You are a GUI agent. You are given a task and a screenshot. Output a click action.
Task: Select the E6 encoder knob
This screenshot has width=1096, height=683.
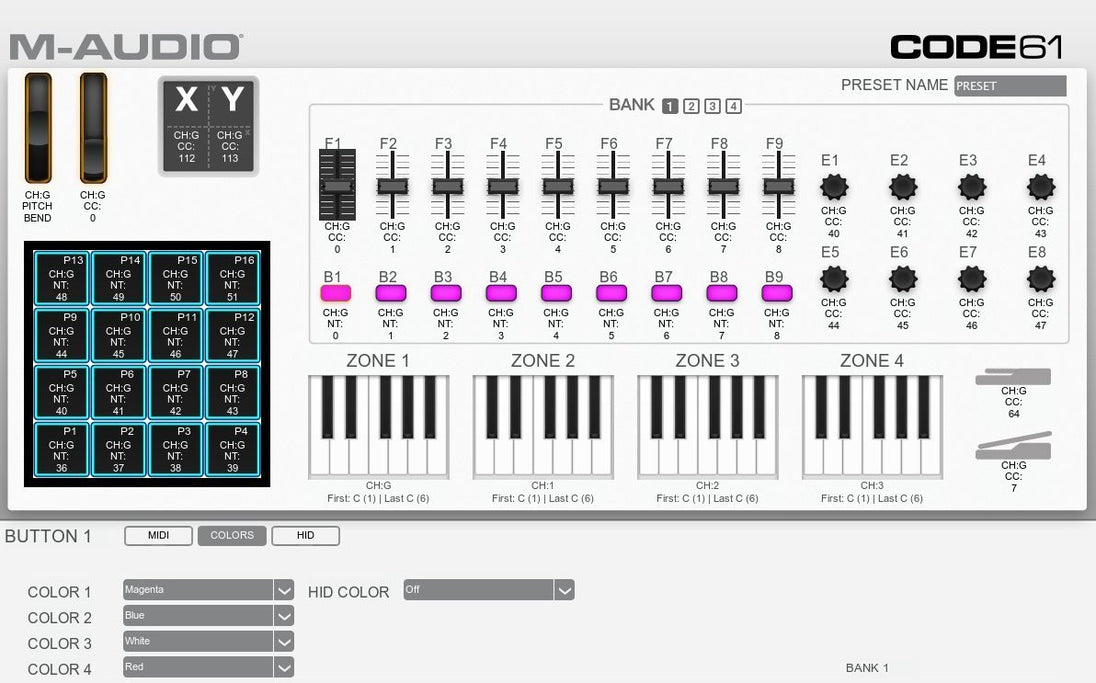902,279
